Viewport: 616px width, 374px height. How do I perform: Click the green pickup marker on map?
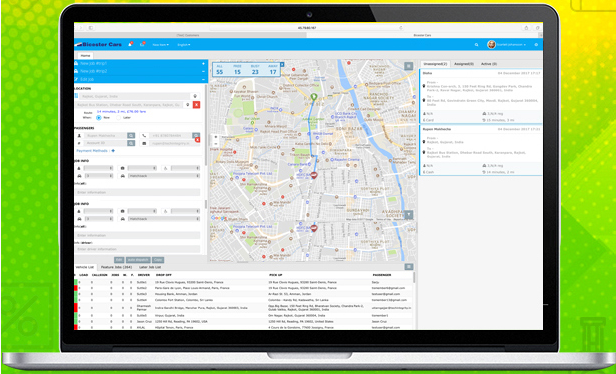(x=314, y=97)
